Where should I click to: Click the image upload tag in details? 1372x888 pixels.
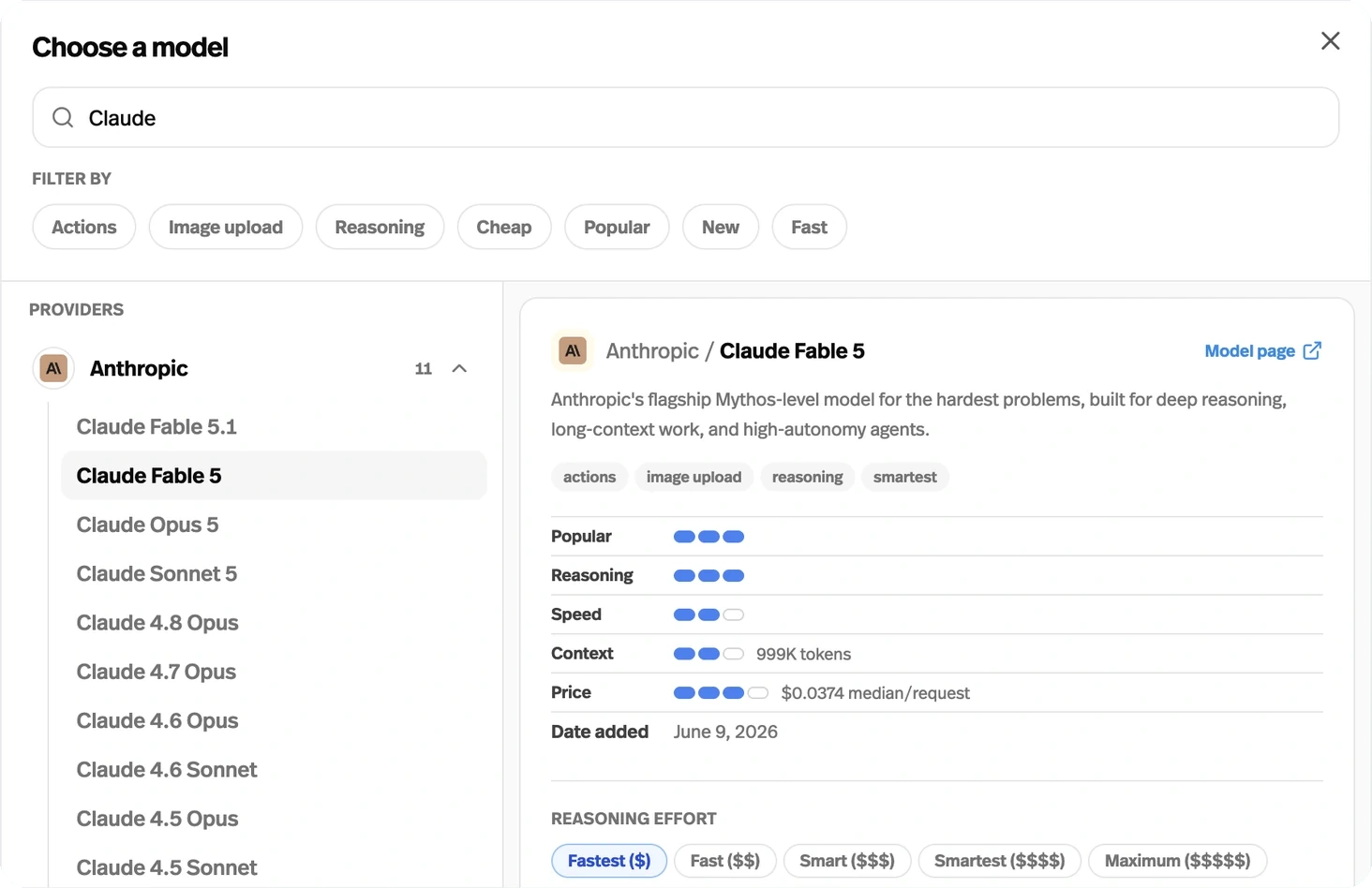tap(693, 477)
